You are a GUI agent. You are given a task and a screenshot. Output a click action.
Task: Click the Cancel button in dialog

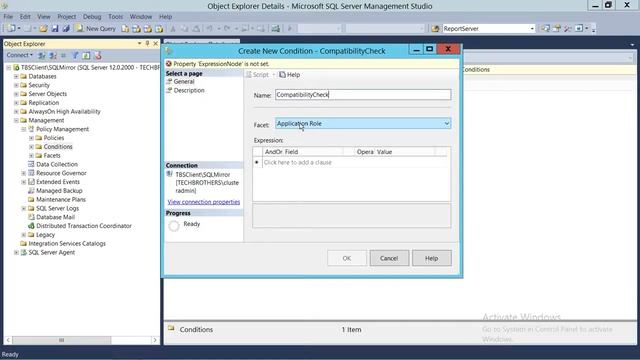[x=389, y=258]
